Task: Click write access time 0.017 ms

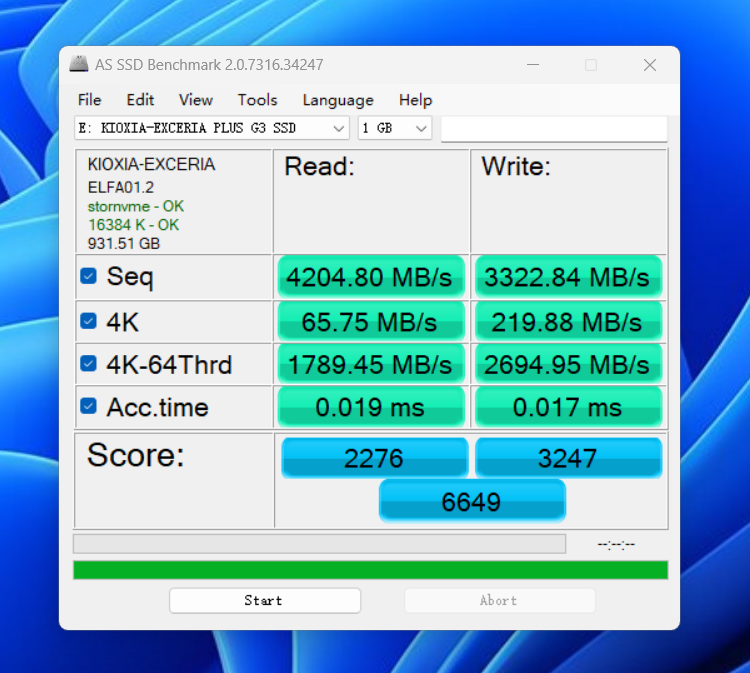Action: point(568,407)
